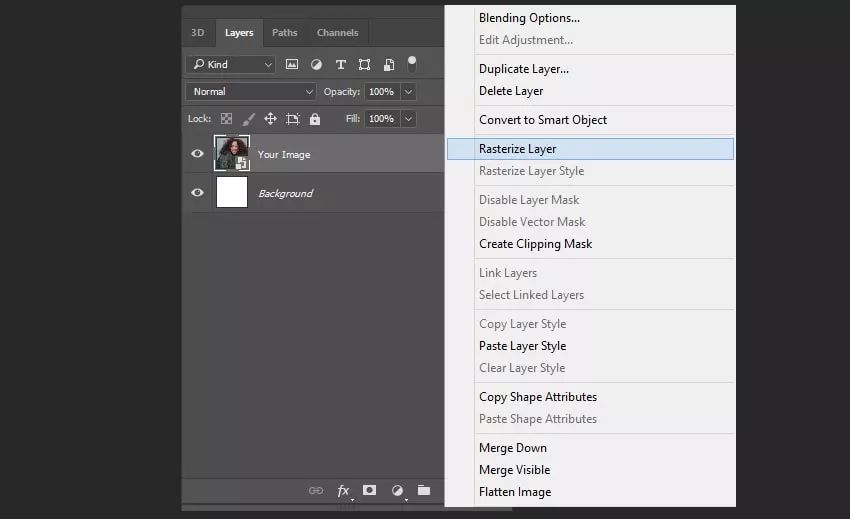Filter layers by pixel layer icon
The width and height of the screenshot is (850, 519).
tap(292, 65)
